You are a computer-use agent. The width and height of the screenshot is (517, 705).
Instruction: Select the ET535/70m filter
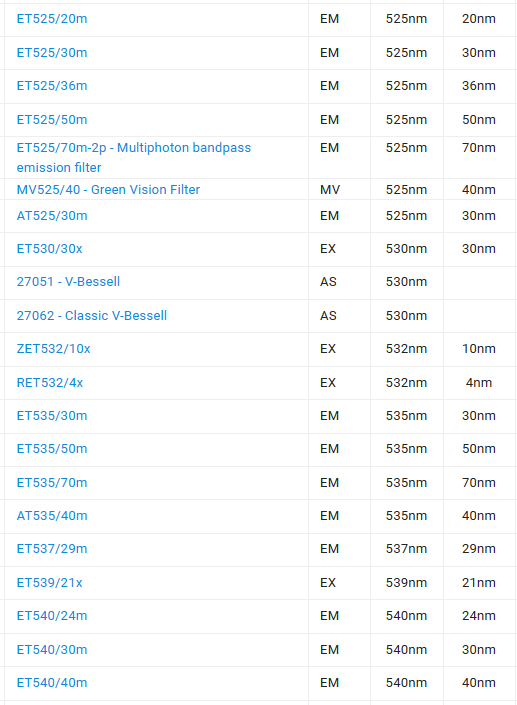click(x=52, y=483)
